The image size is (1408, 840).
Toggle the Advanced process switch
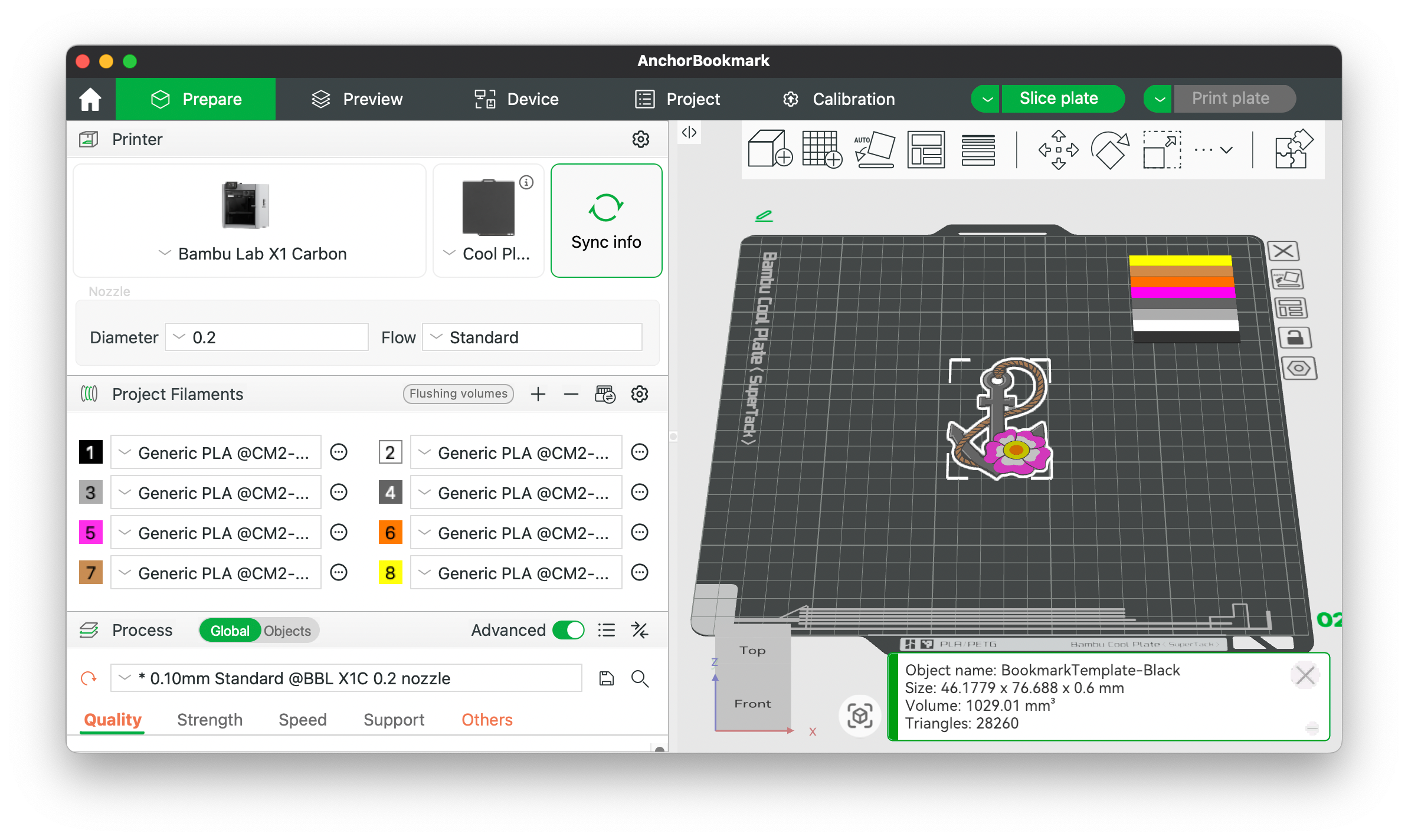point(568,630)
